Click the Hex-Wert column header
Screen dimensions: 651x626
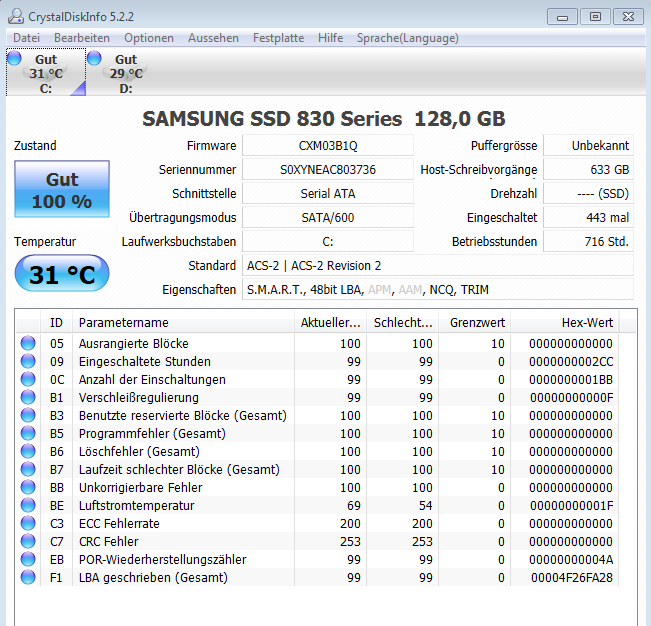(565, 323)
